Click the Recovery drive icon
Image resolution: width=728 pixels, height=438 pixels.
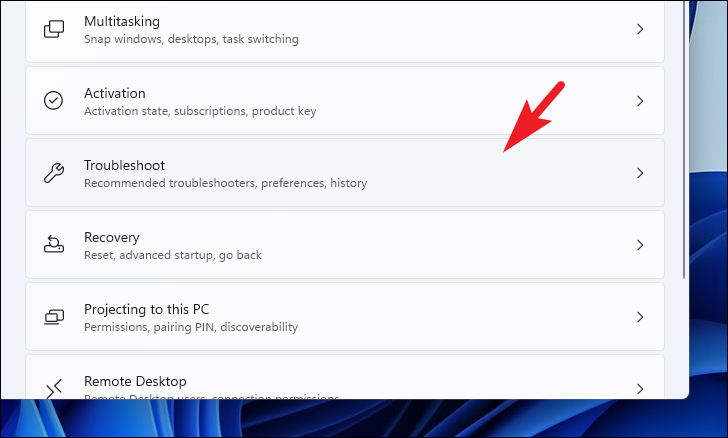(54, 244)
